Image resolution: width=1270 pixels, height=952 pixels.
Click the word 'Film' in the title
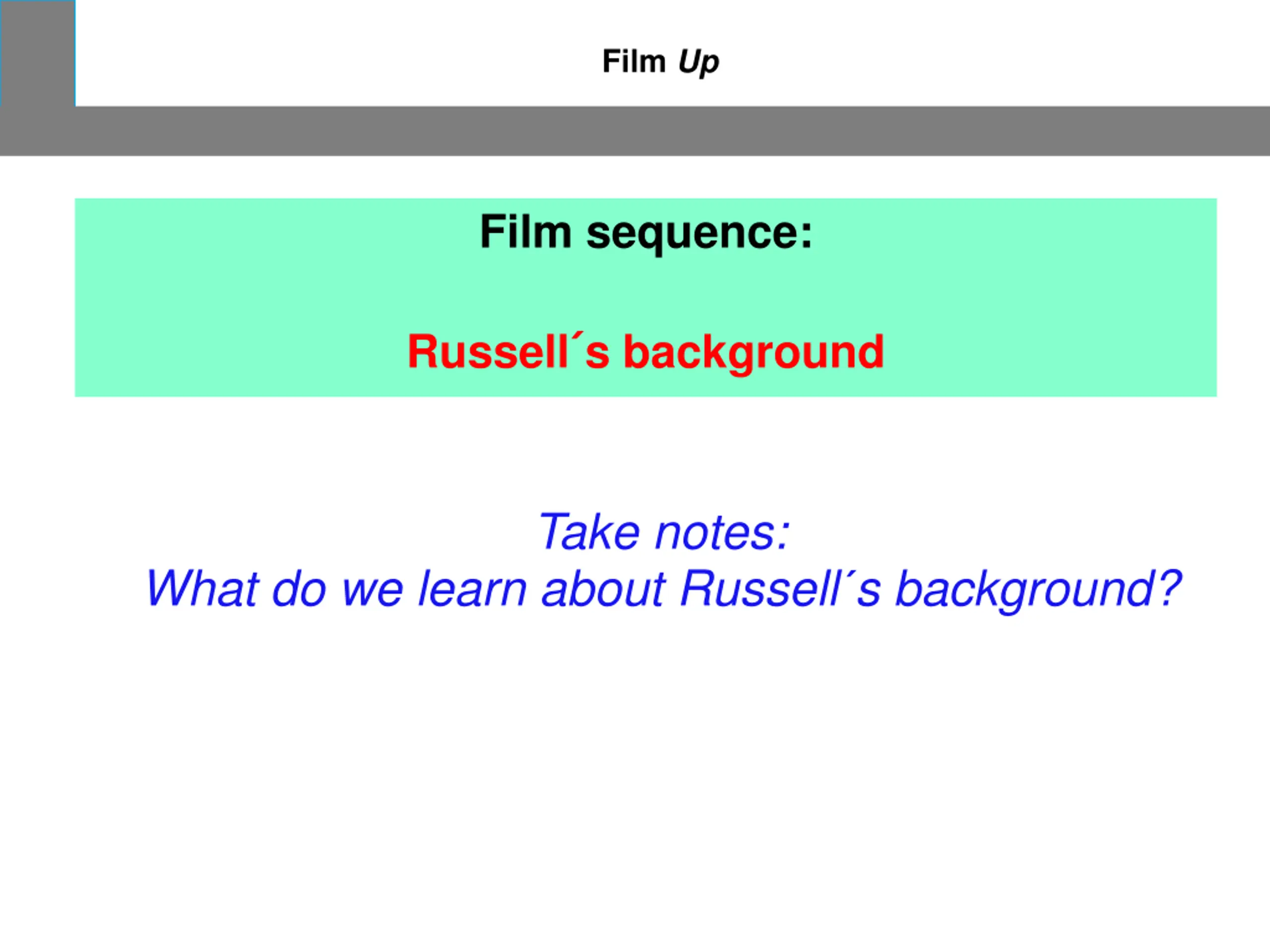click(x=634, y=61)
